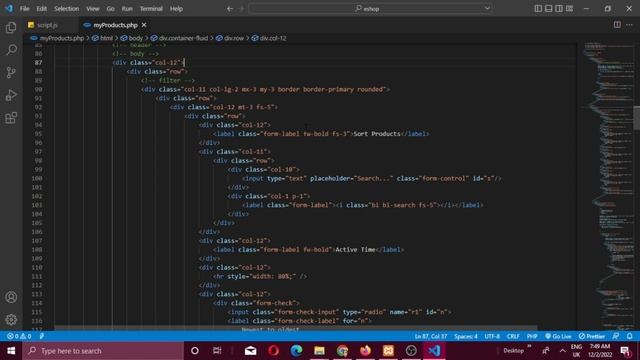This screenshot has height=360, width=640.
Task: Open the div.col-12 breadcrumb segment
Action: pyautogui.click(x=269, y=38)
